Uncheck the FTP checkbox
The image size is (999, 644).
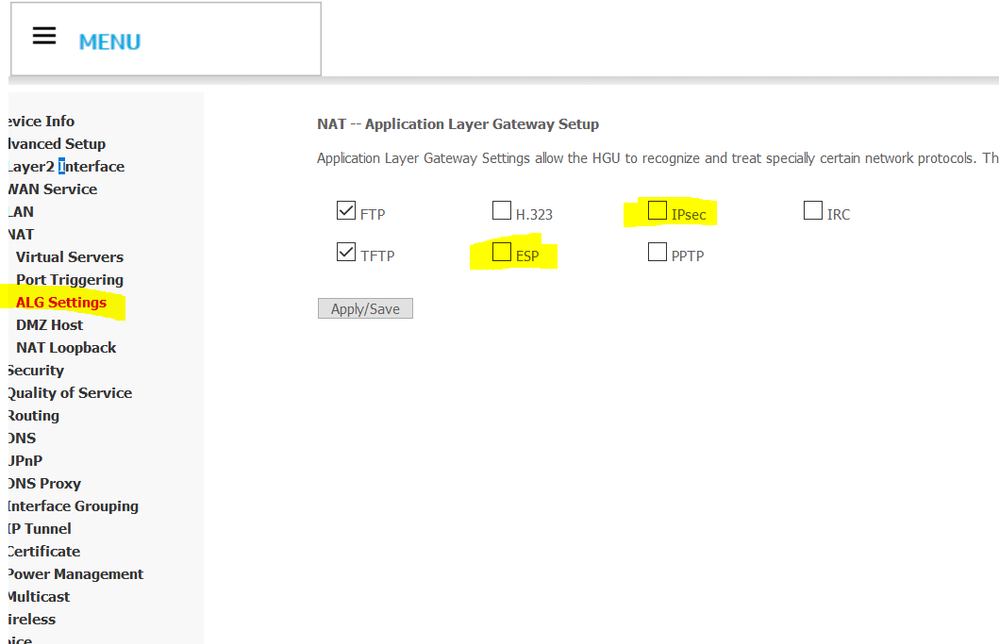click(346, 211)
